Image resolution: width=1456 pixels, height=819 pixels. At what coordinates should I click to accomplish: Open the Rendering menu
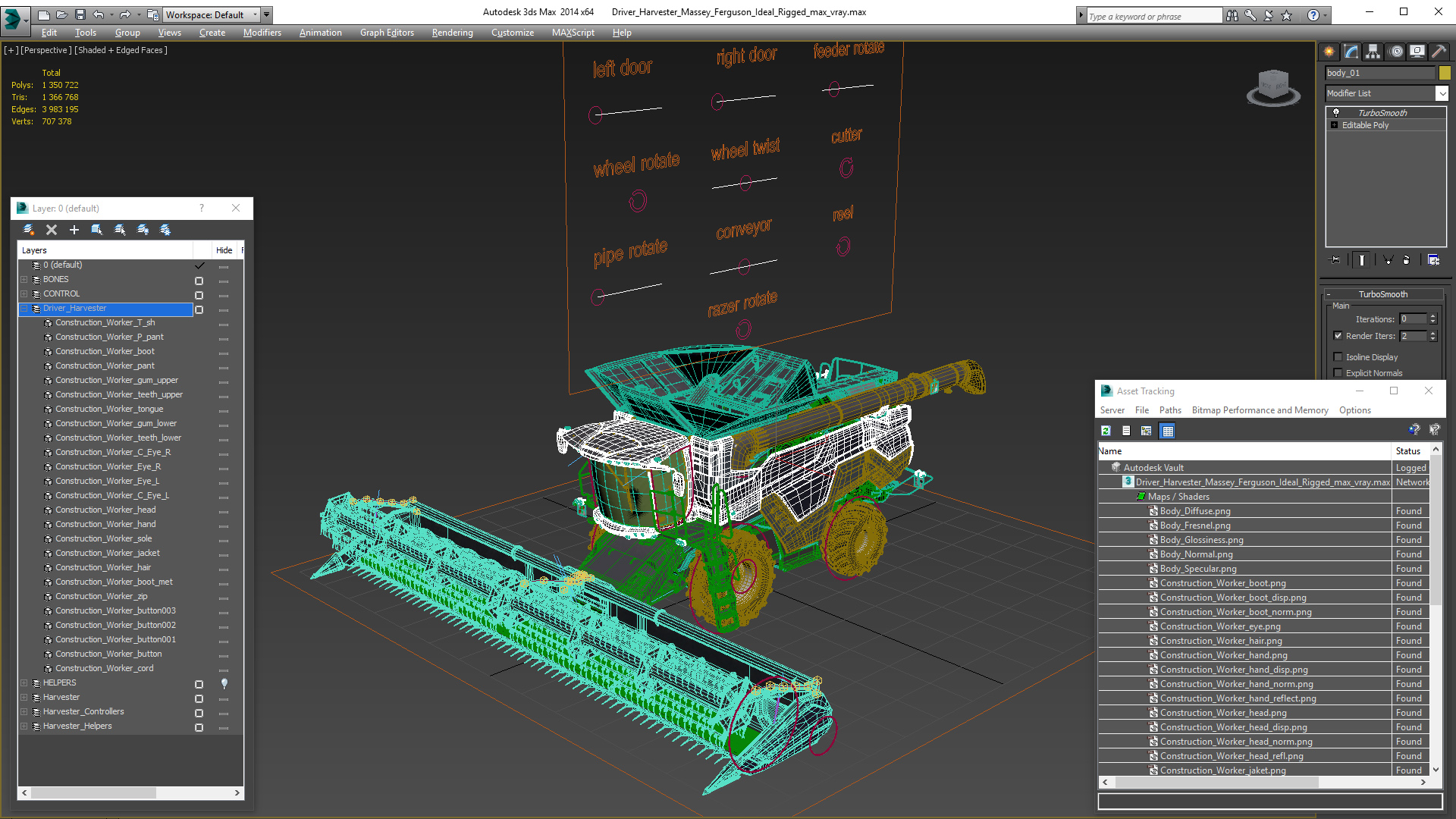click(x=453, y=33)
